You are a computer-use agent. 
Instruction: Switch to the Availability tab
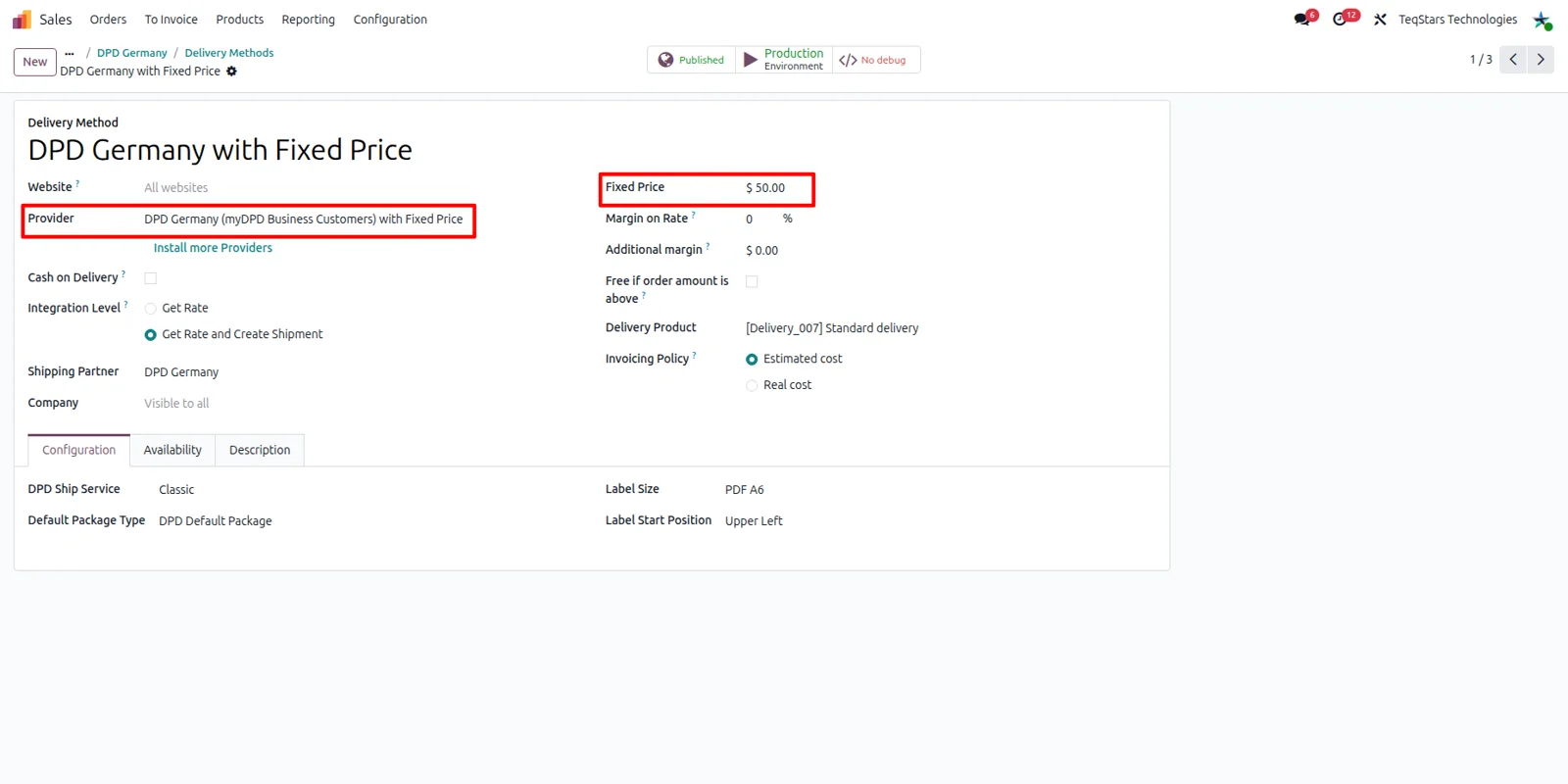[x=172, y=451]
